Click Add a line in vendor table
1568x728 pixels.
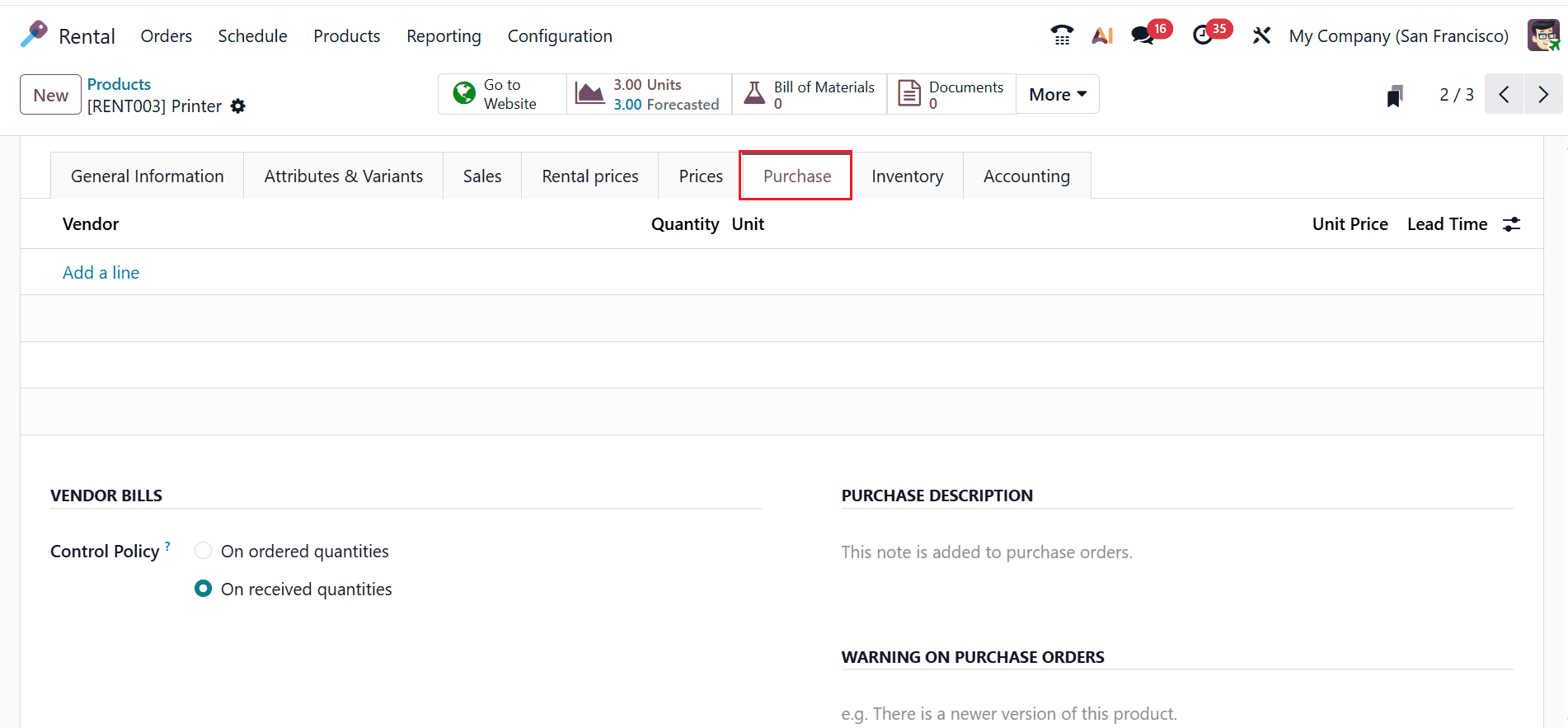(x=101, y=273)
